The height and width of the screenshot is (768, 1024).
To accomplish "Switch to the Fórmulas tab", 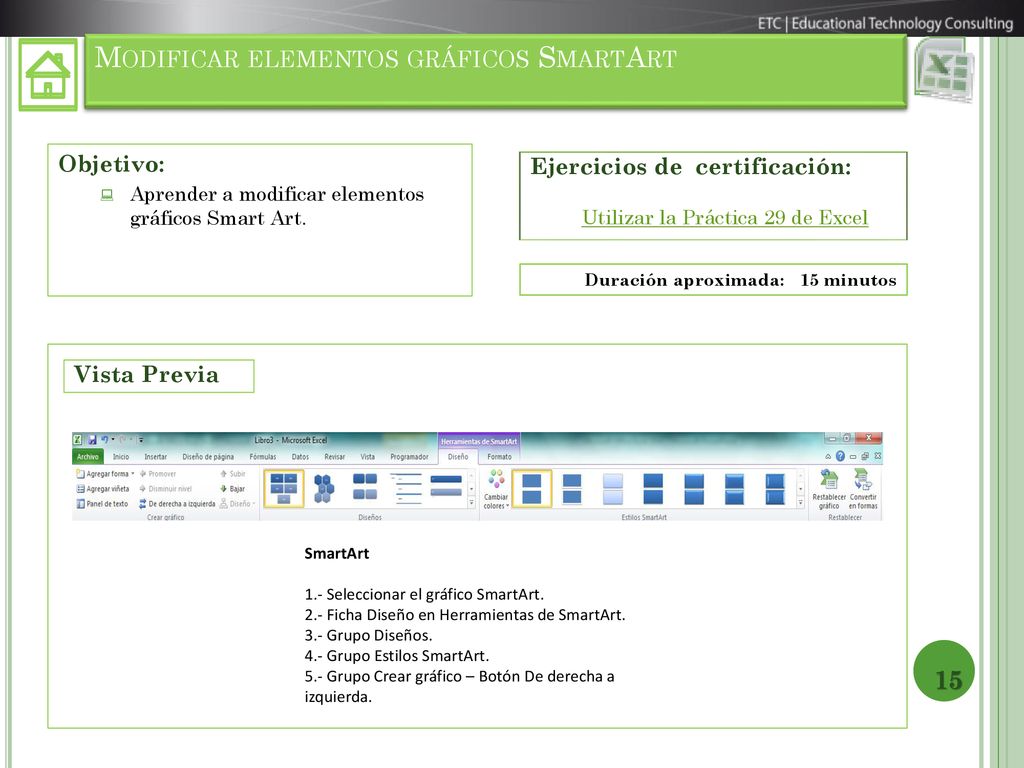I will (x=263, y=456).
